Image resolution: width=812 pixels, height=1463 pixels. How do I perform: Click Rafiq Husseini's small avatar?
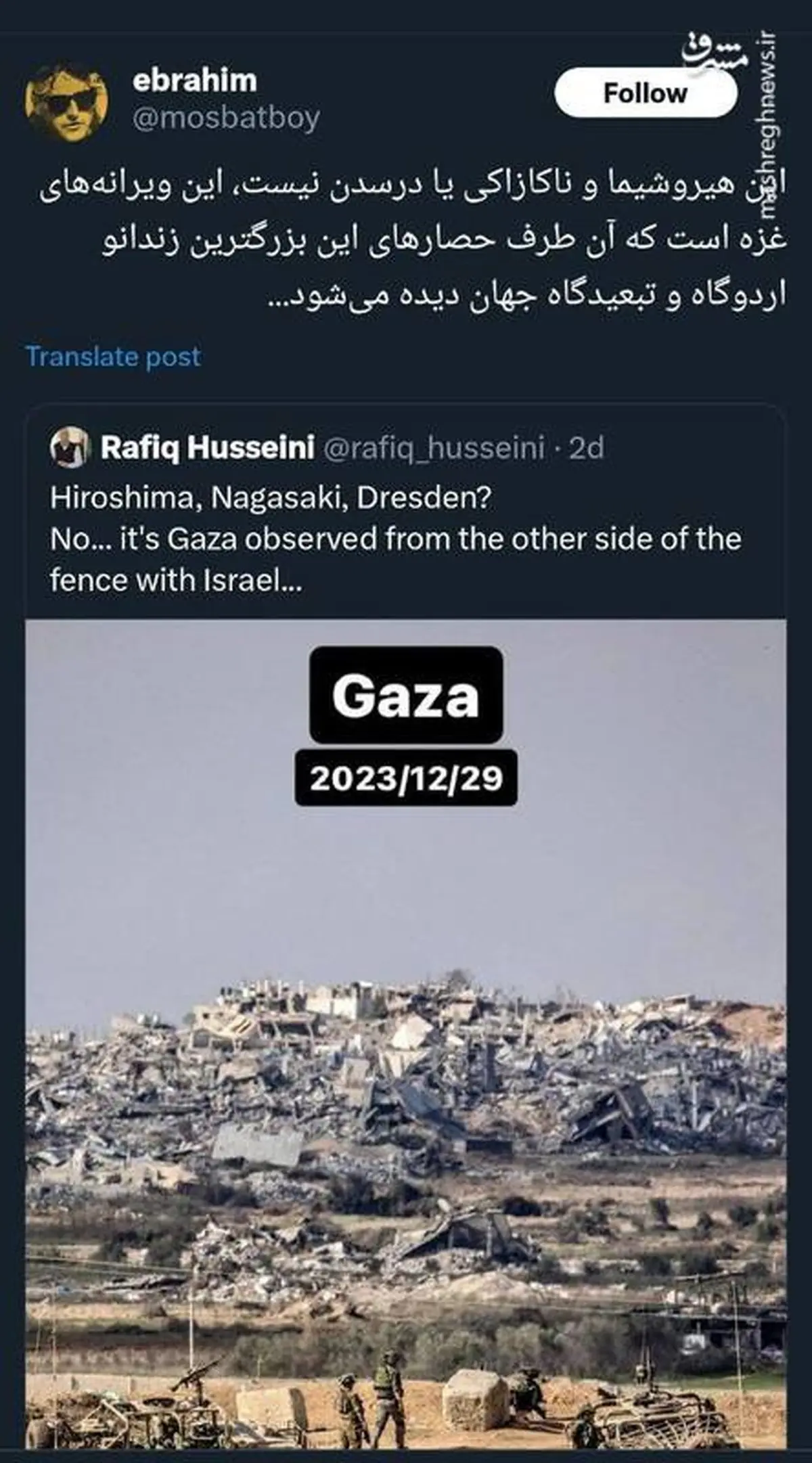pyautogui.click(x=69, y=448)
